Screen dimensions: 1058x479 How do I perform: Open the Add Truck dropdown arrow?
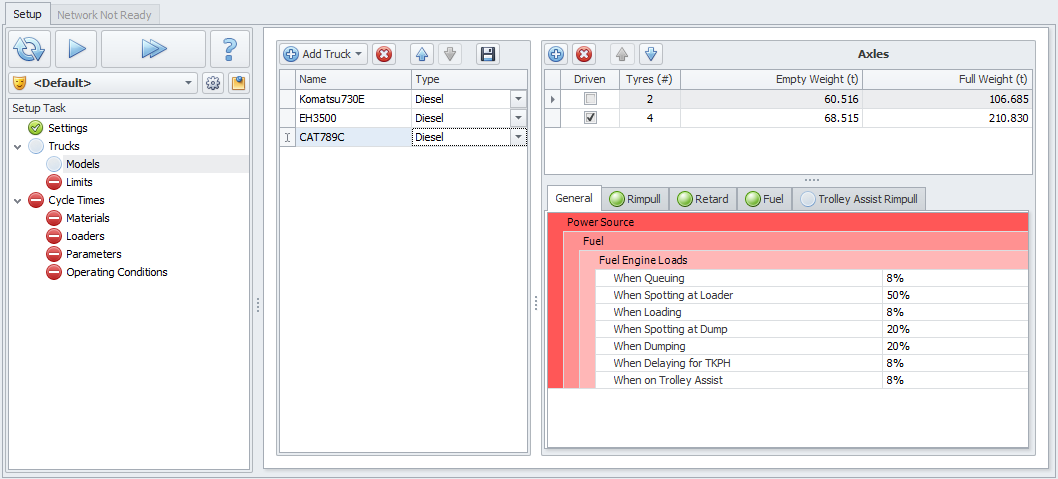(x=360, y=54)
